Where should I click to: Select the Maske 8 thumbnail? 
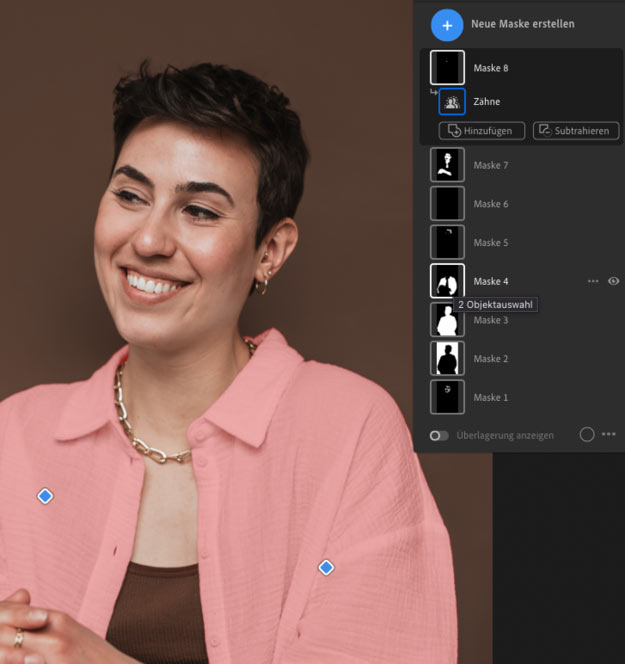pos(447,68)
